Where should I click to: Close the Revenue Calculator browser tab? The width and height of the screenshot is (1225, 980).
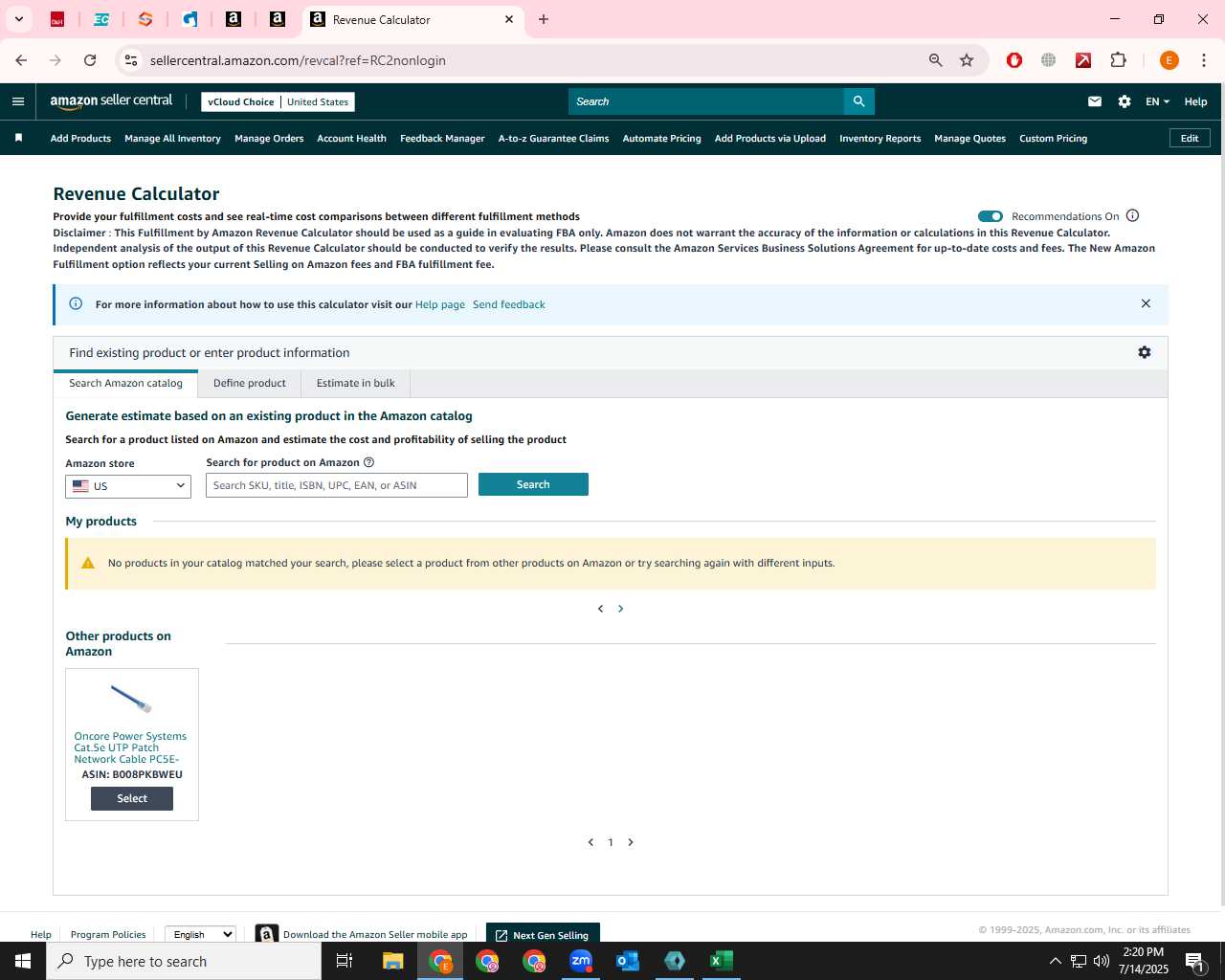click(x=509, y=19)
